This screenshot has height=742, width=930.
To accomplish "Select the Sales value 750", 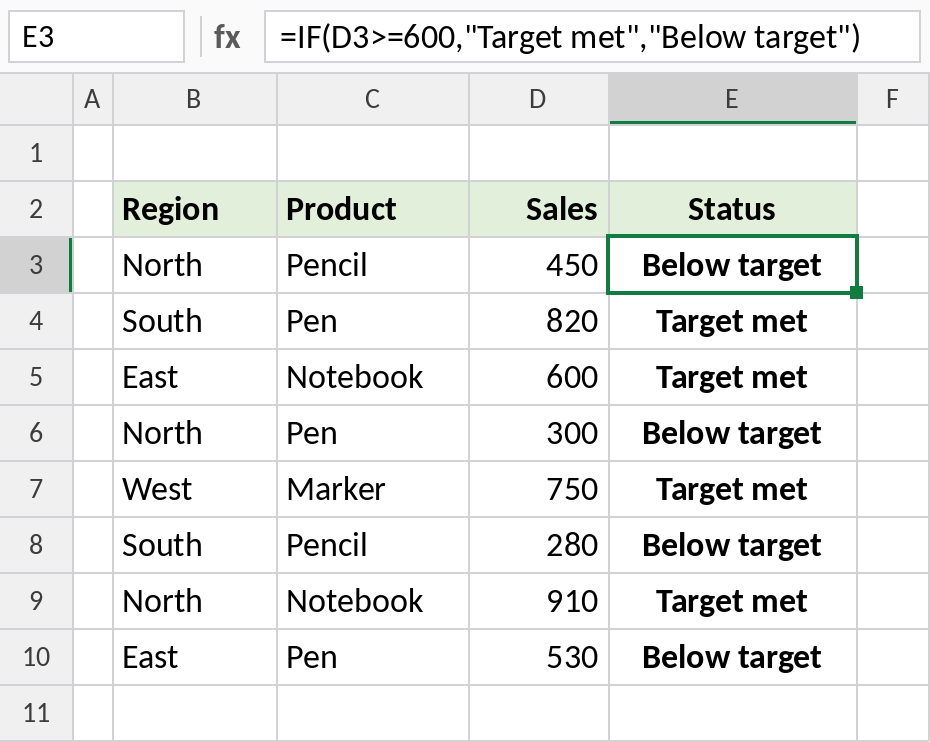I will 539,489.
